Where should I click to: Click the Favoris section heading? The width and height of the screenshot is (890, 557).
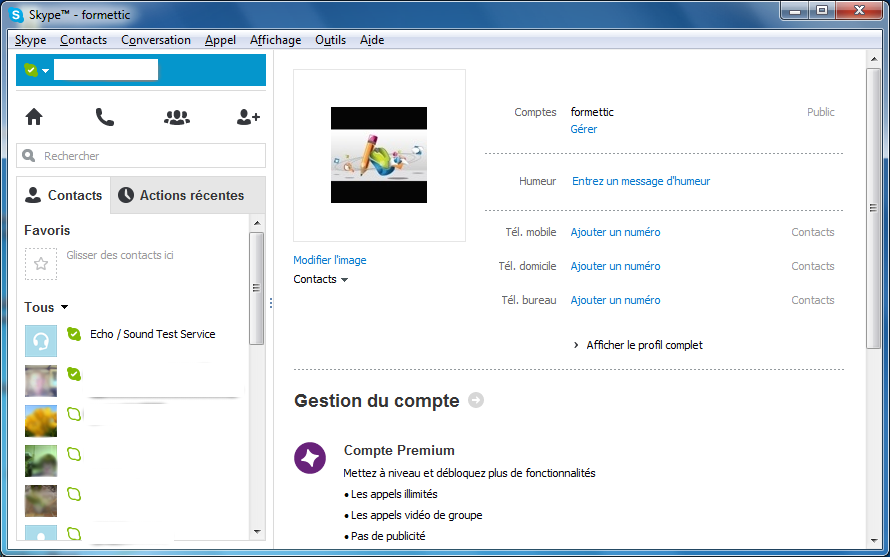tap(47, 231)
